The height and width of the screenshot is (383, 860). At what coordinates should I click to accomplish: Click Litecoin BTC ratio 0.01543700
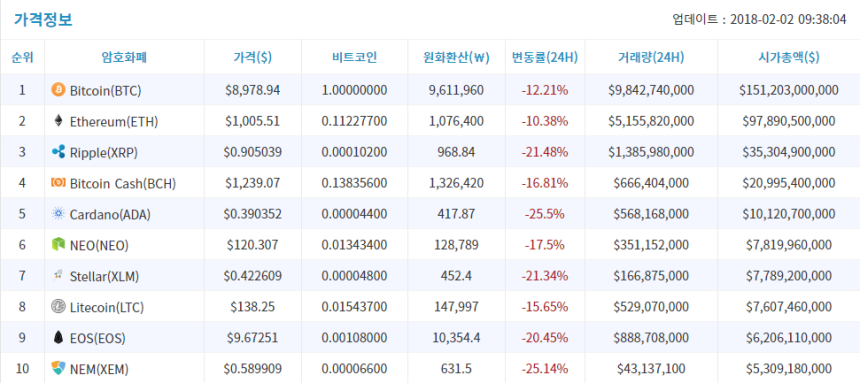click(x=354, y=306)
